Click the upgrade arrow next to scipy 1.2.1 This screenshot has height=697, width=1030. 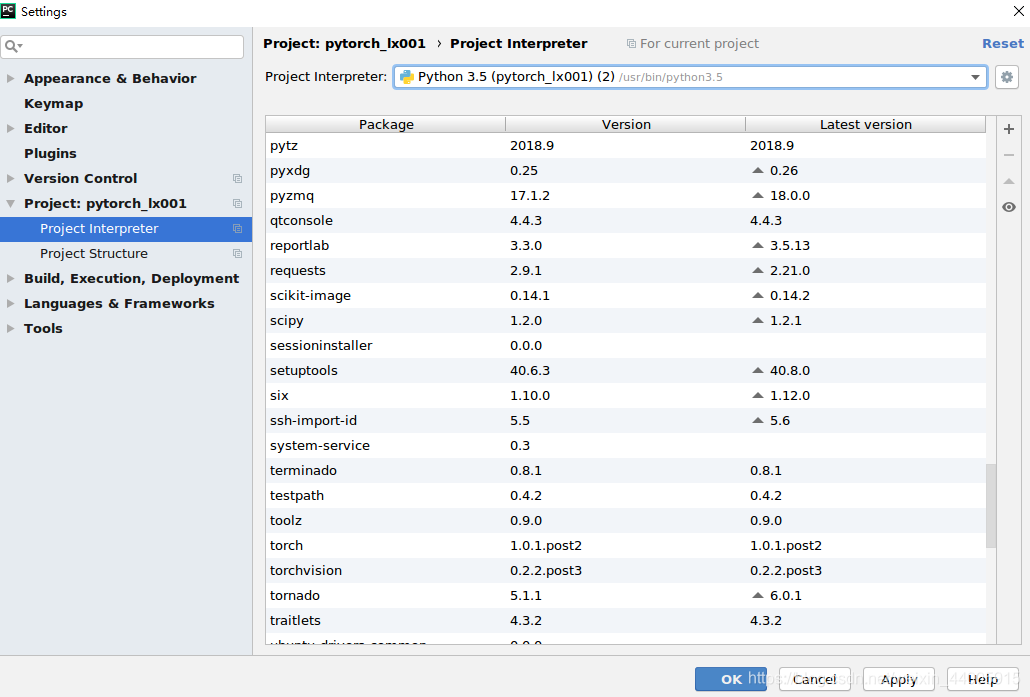[757, 320]
